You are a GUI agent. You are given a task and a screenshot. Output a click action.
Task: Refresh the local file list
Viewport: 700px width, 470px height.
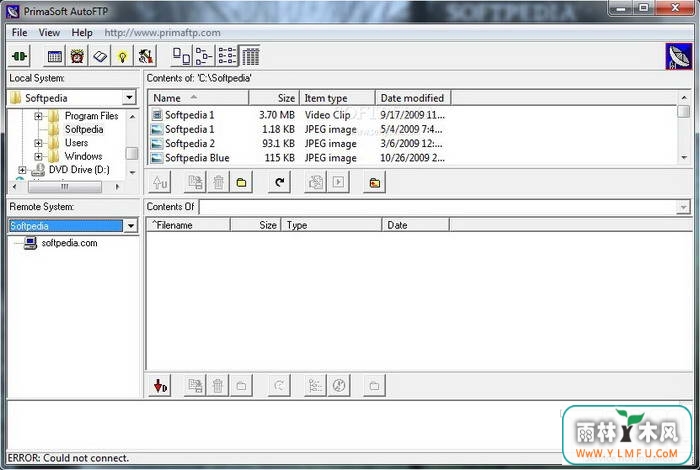coord(279,182)
